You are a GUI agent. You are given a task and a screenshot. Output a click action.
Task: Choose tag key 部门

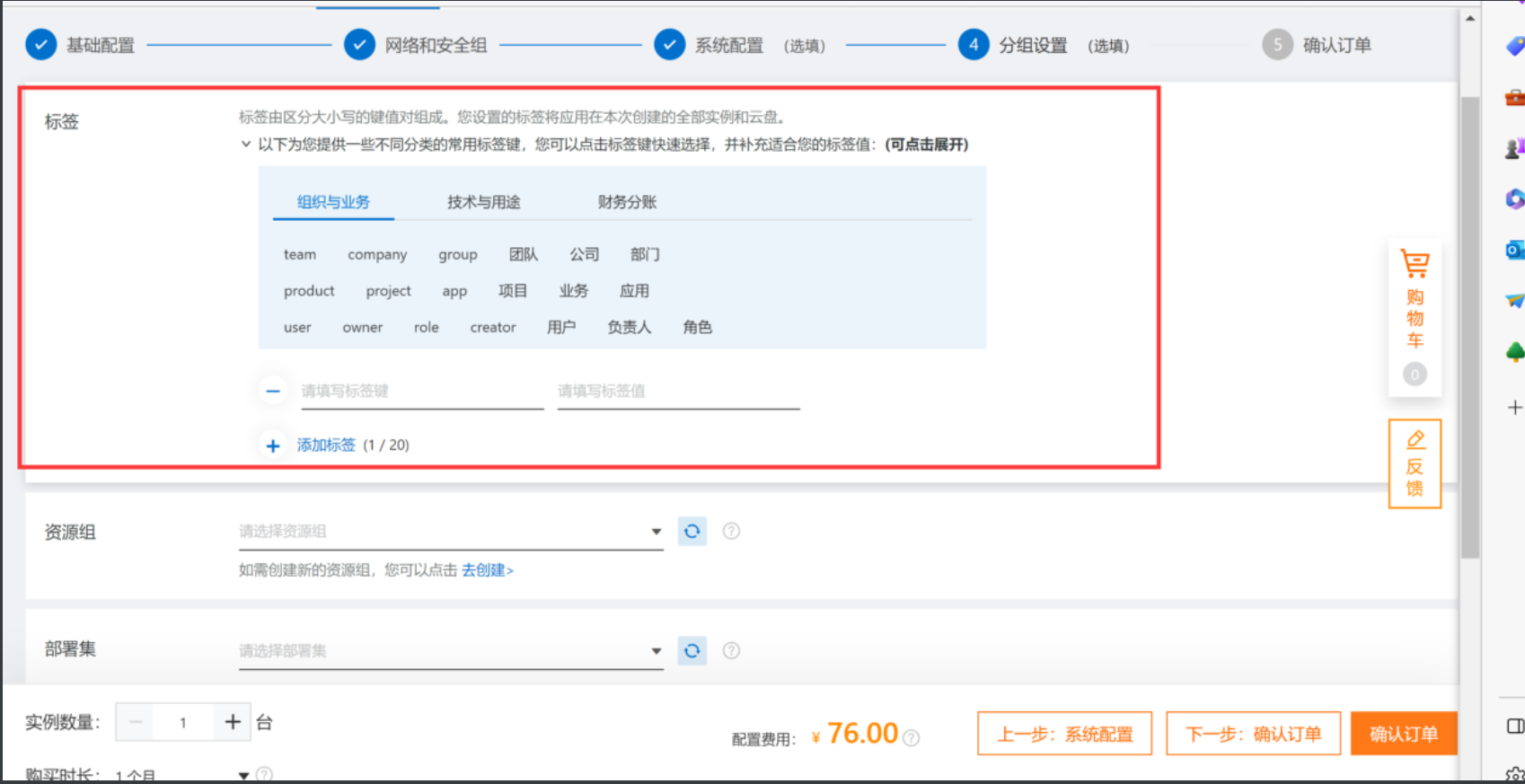(645, 254)
